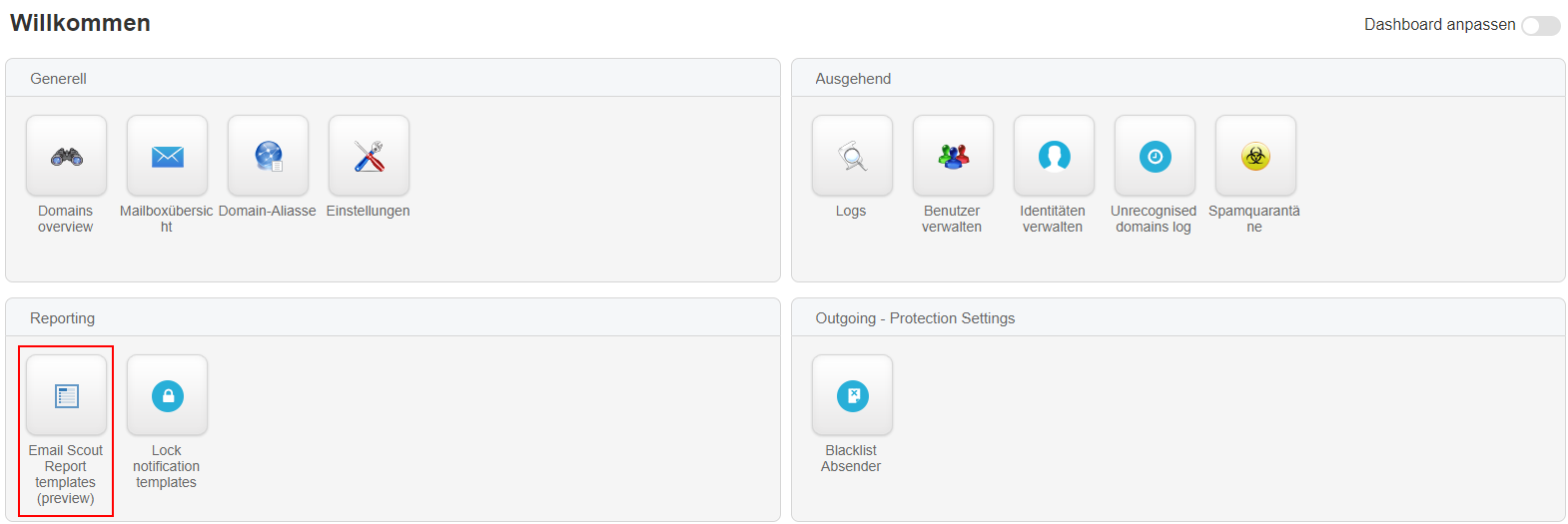This screenshot has width=1568, height=524.
Task: Open Lock notification templates icon
Action: coord(167,395)
